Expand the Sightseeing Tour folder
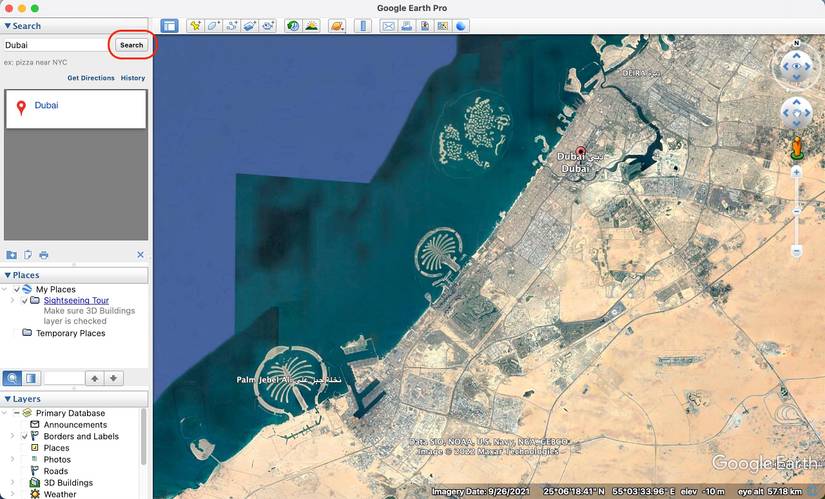Screen dimensions: 825x499 12,301
